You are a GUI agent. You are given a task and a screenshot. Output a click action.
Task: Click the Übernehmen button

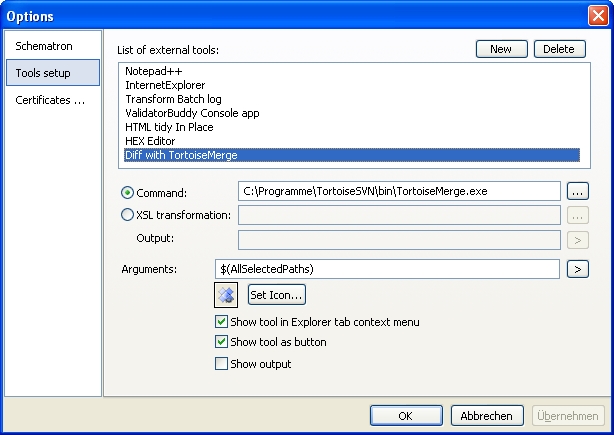[568, 415]
